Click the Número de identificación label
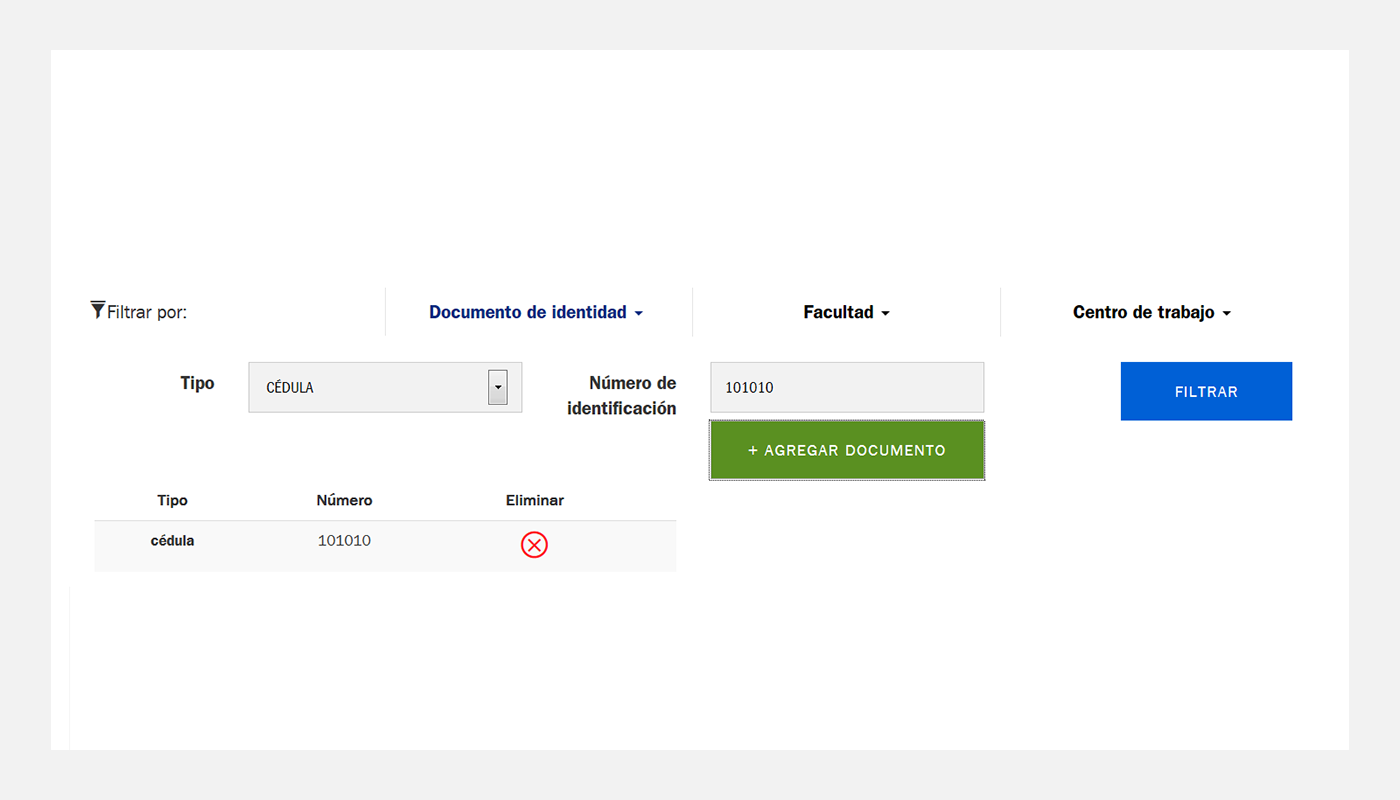This screenshot has width=1400, height=800. (x=622, y=396)
